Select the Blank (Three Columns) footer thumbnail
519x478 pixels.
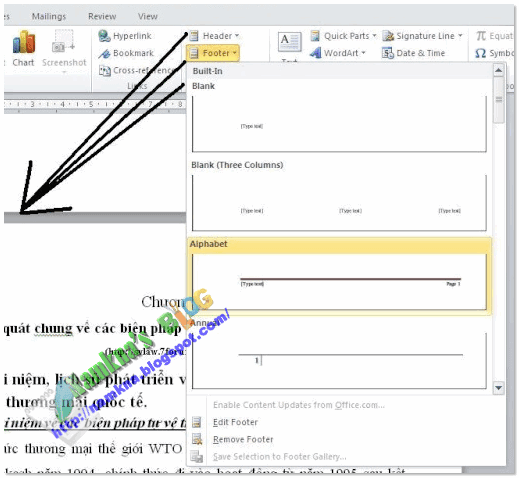(x=339, y=203)
